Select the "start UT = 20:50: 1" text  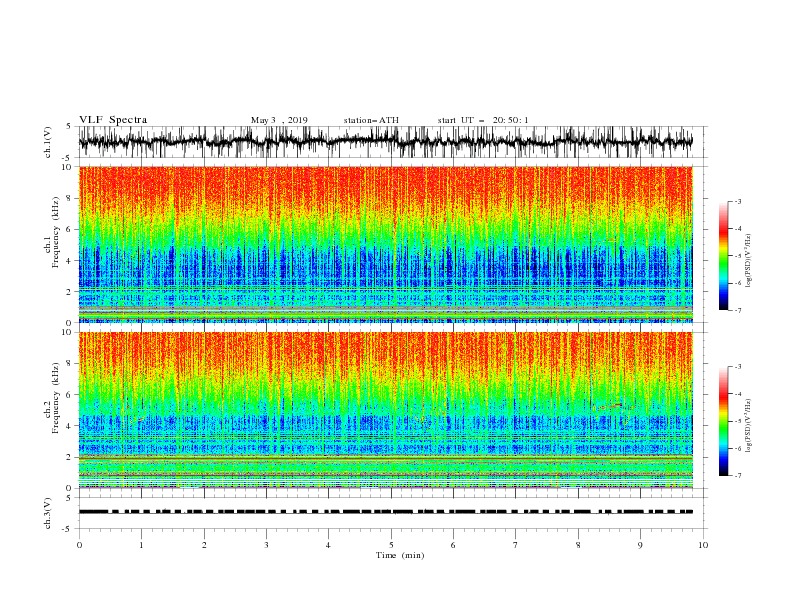pos(483,120)
